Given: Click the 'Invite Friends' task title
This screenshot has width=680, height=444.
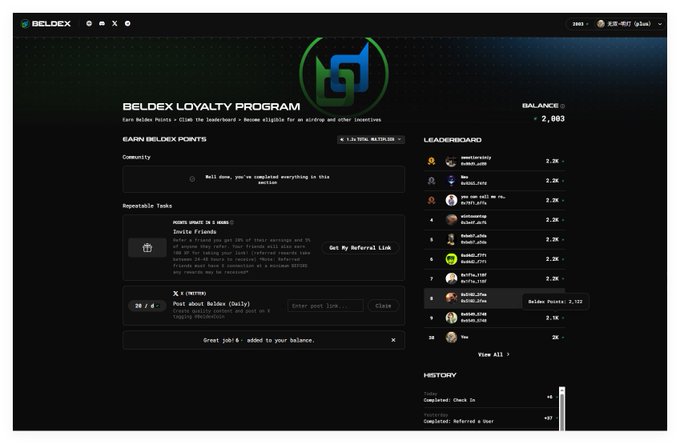Looking at the screenshot, I should pos(194,232).
